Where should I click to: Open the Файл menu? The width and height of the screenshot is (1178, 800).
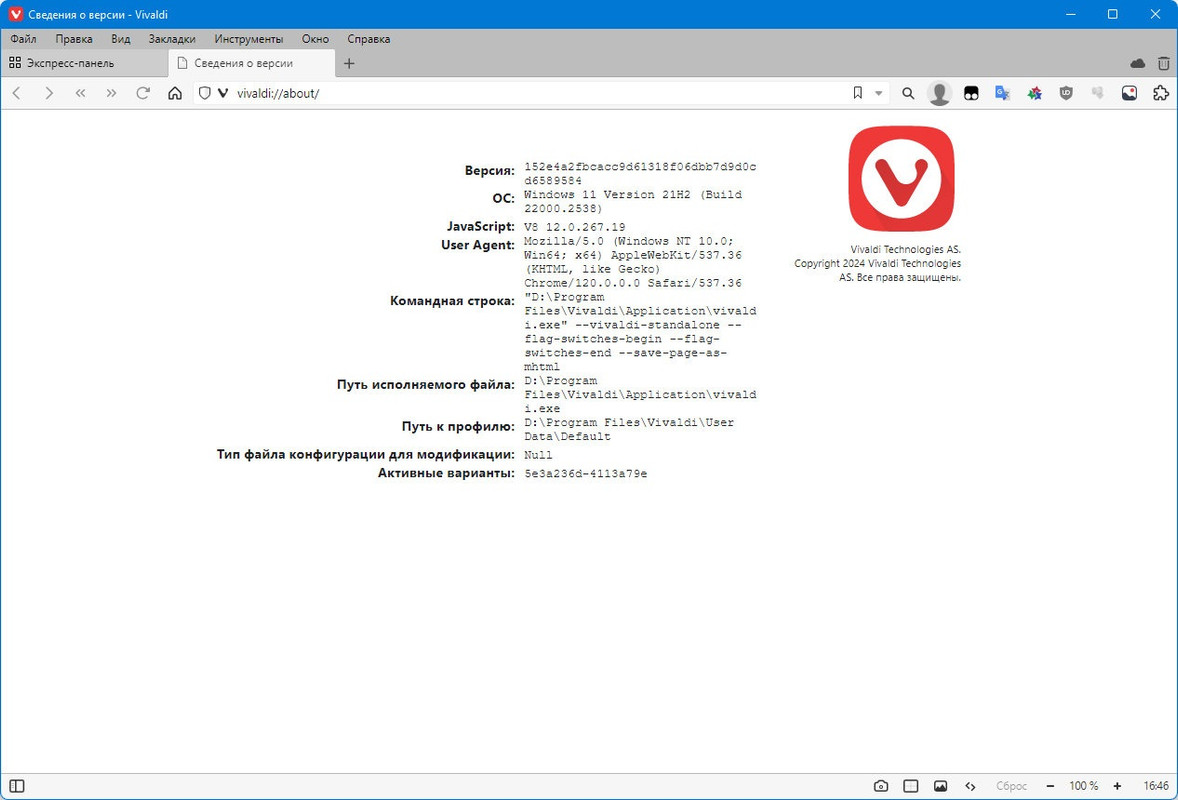tap(23, 39)
